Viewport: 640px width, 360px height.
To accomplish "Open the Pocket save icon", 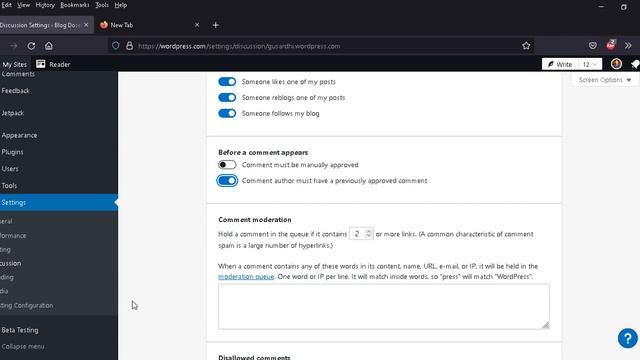I will [x=593, y=46].
